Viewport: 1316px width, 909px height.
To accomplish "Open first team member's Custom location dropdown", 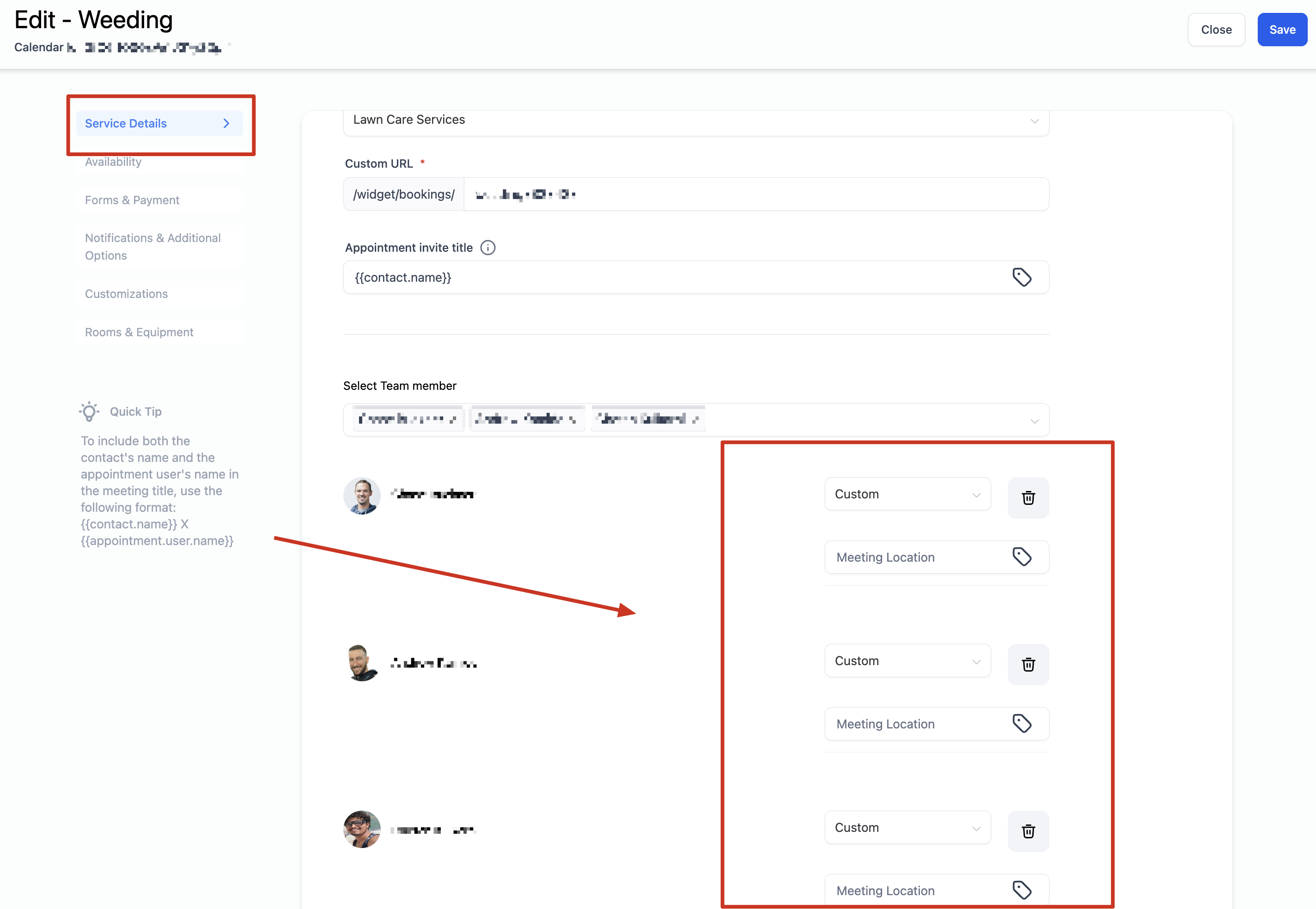I will pyautogui.click(x=907, y=494).
